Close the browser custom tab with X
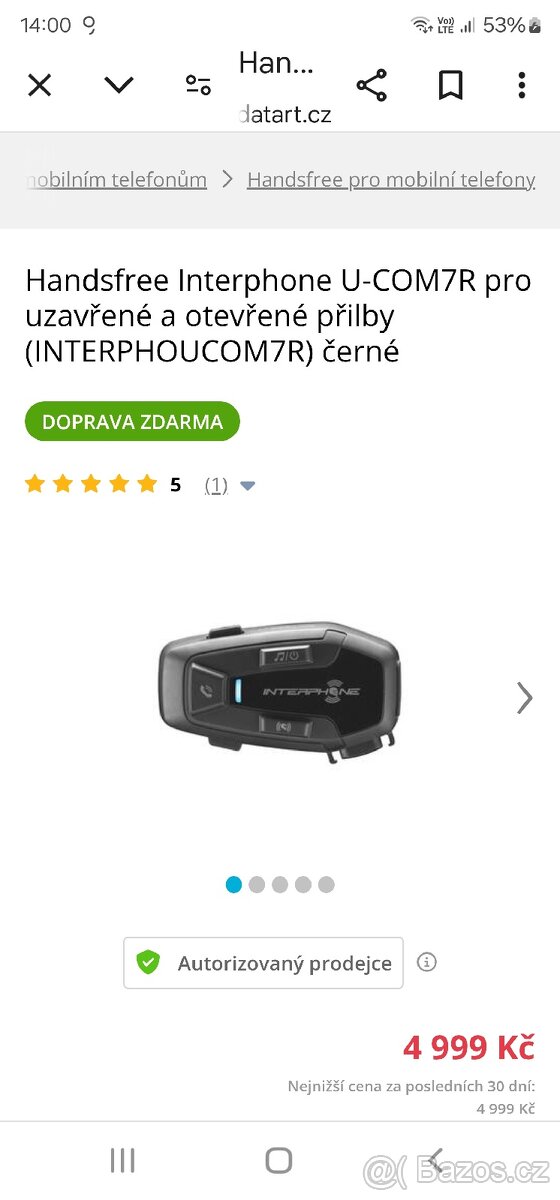Image resolution: width=560 pixels, height=1200 pixels. click(x=39, y=86)
